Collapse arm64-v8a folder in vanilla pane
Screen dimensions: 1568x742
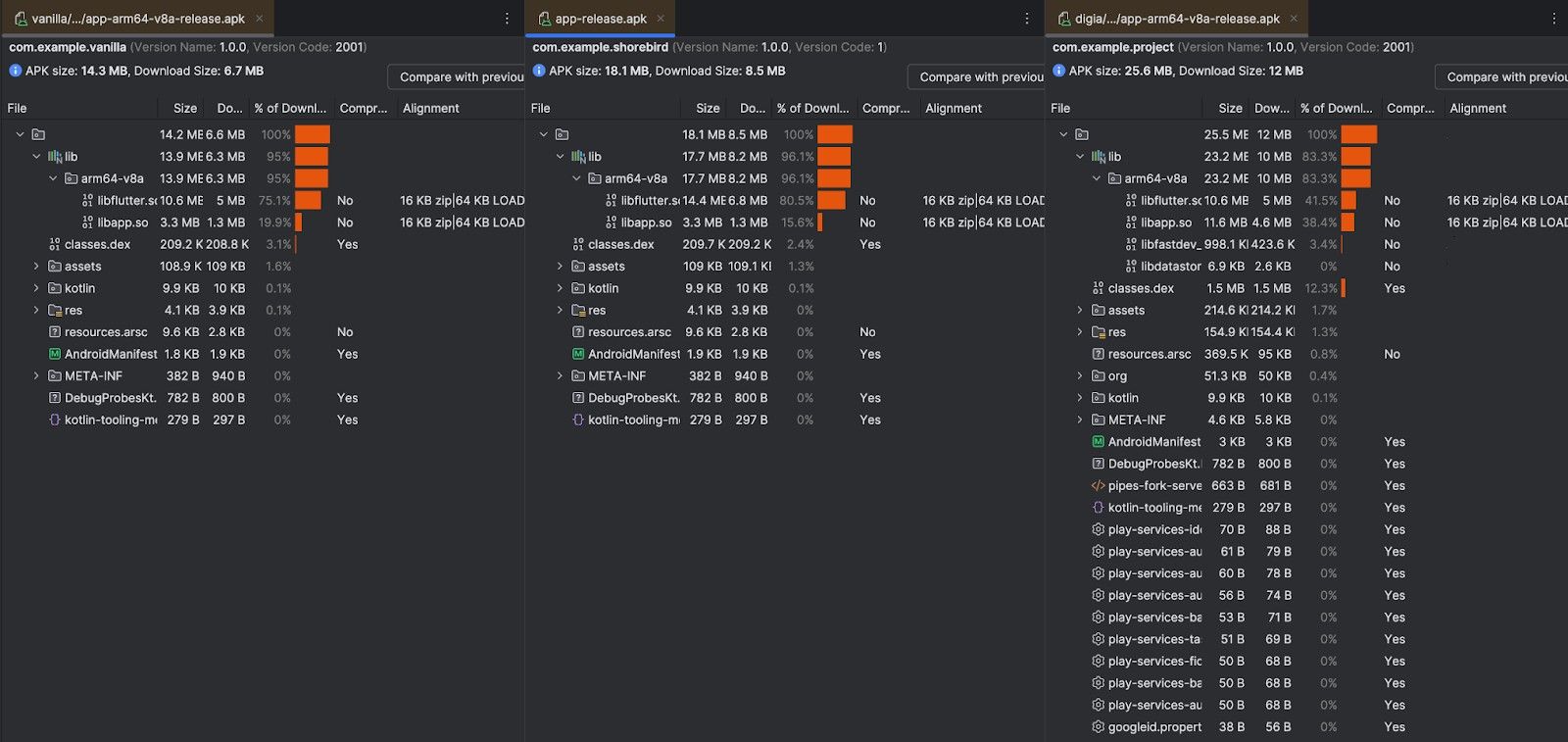point(53,178)
